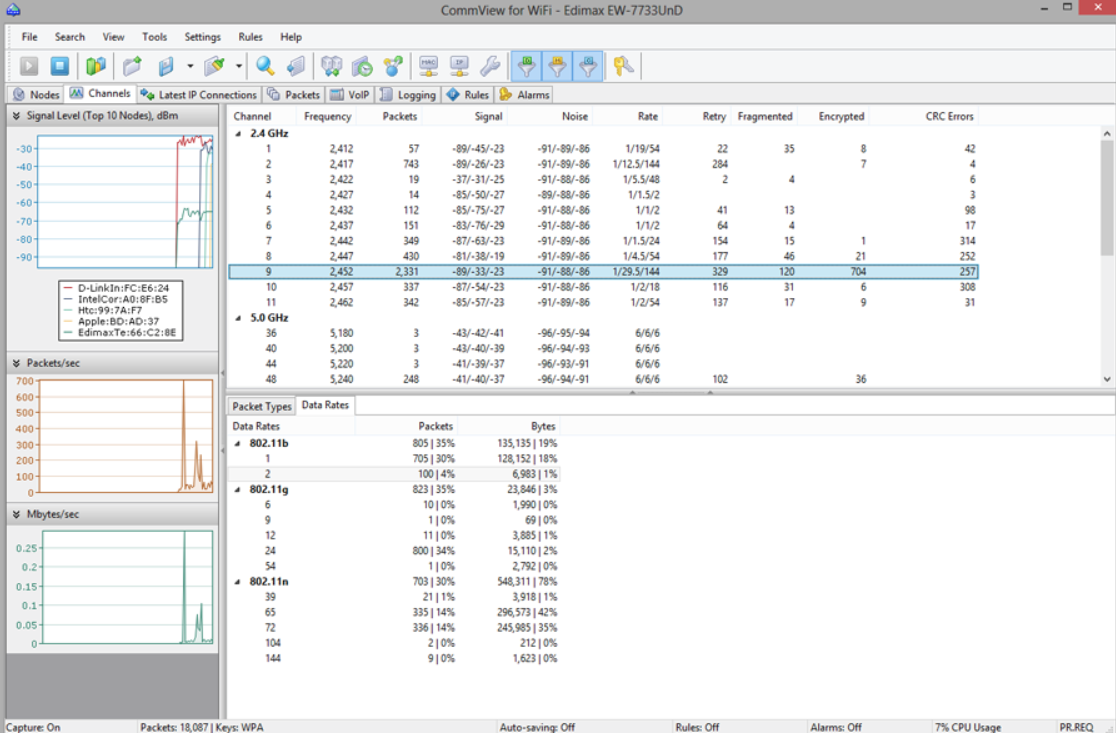Viewport: 1116px width, 733px height.
Task: Open the MAC Aliases toolbar icon
Action: click(429, 66)
